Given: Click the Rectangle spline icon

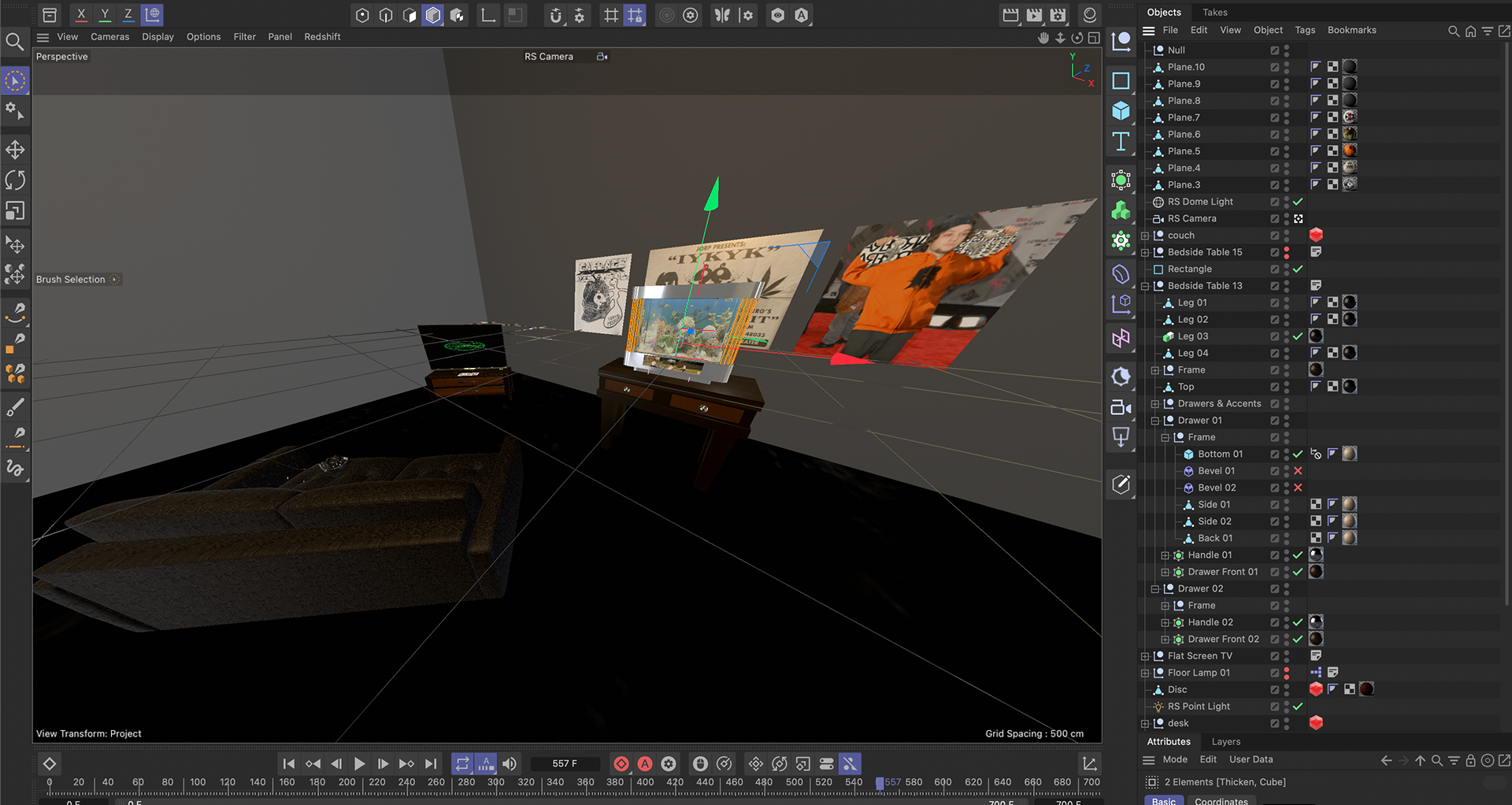Looking at the screenshot, I should pos(1121,80).
